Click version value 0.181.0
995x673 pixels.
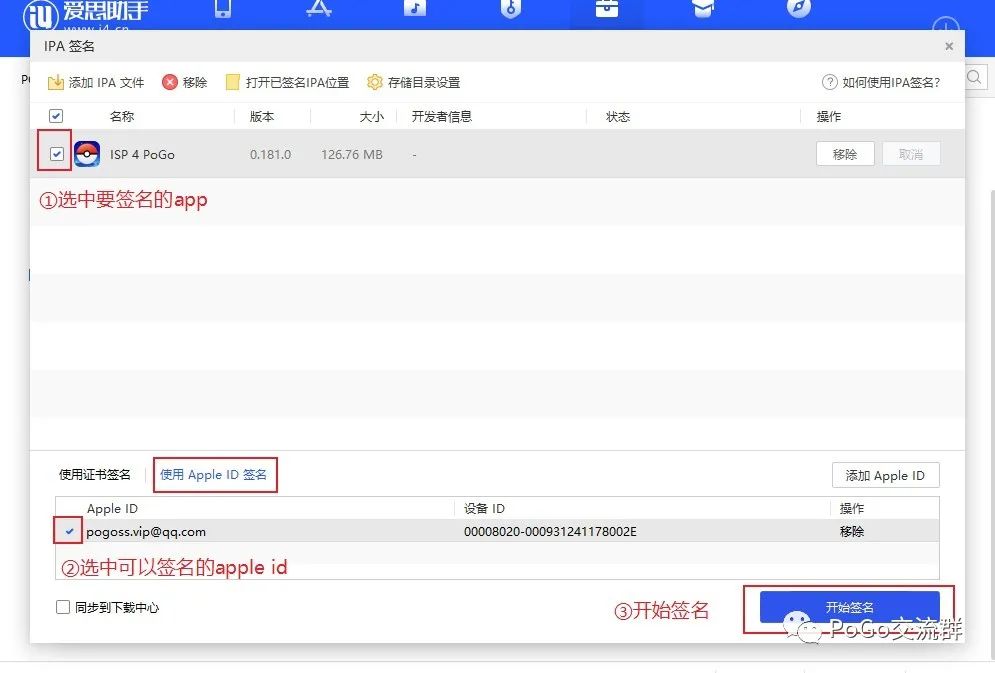270,155
